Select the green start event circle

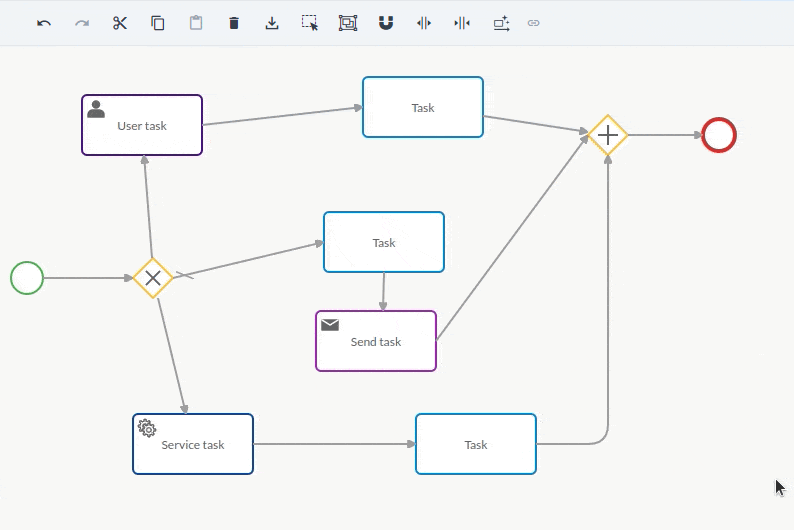click(27, 278)
